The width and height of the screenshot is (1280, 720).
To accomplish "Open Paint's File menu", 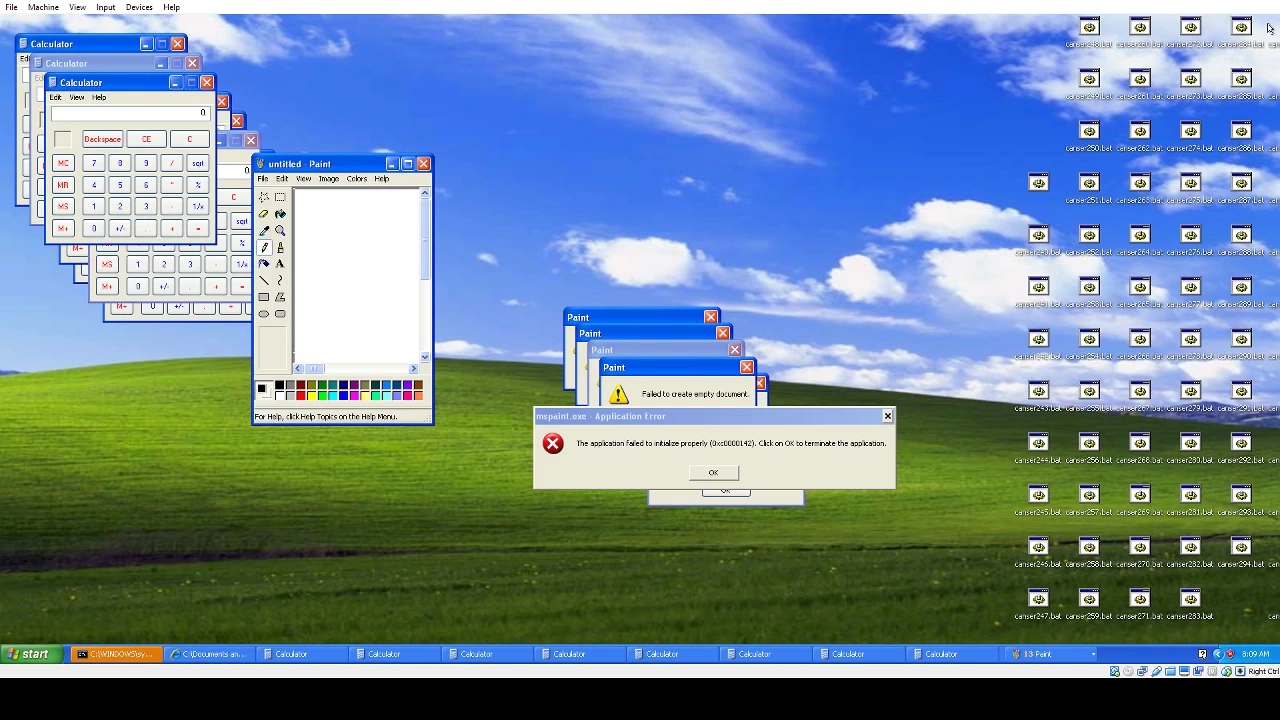I will click(x=263, y=179).
